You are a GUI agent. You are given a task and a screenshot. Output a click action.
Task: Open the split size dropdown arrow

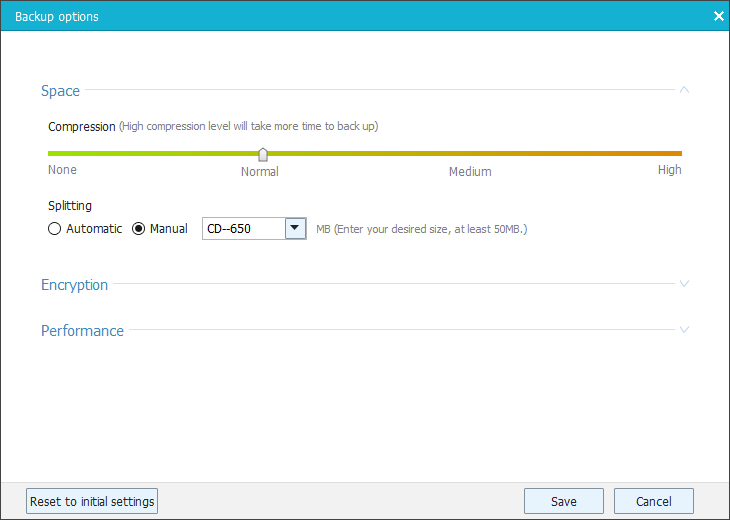point(295,229)
